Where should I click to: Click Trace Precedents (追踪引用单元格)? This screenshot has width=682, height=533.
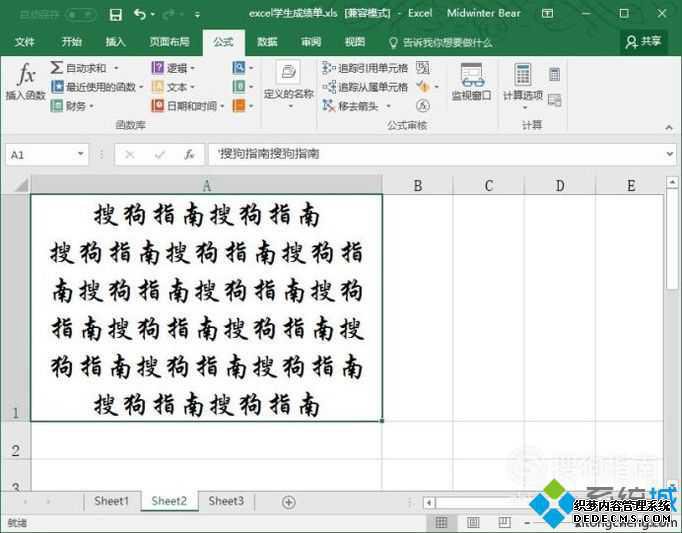pos(365,68)
